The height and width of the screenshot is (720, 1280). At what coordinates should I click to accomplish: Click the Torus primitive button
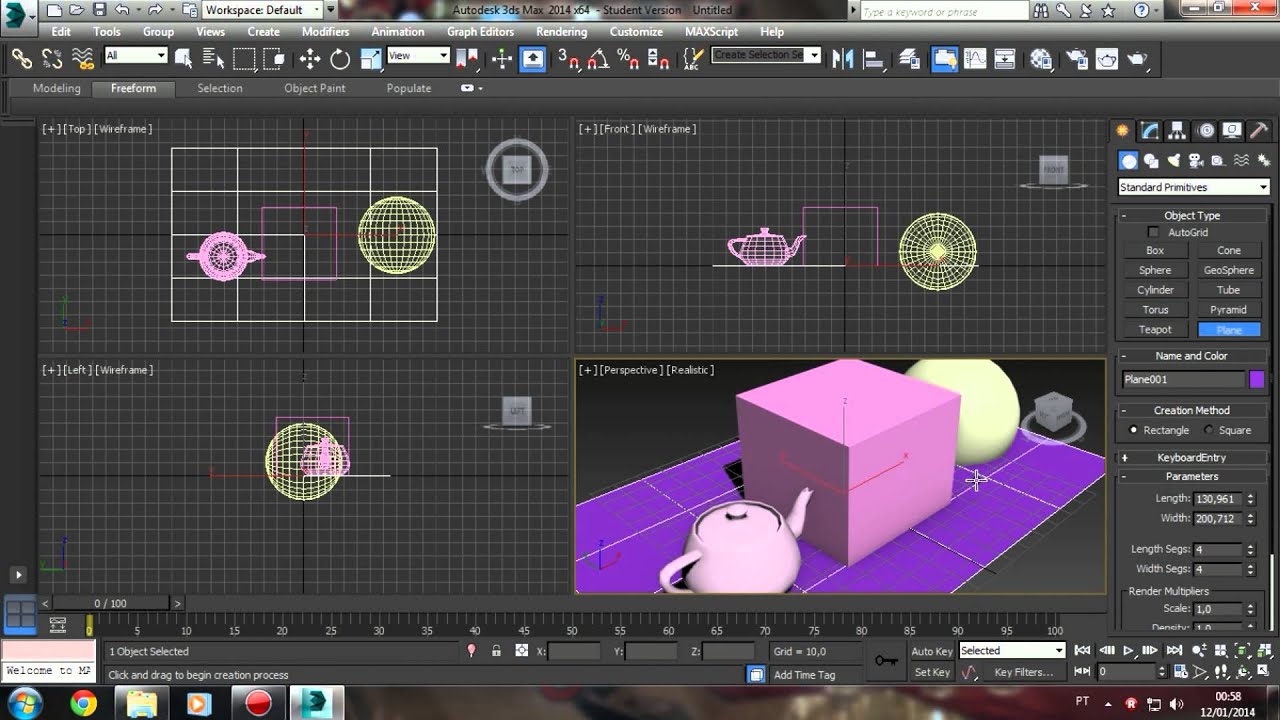coord(1155,310)
